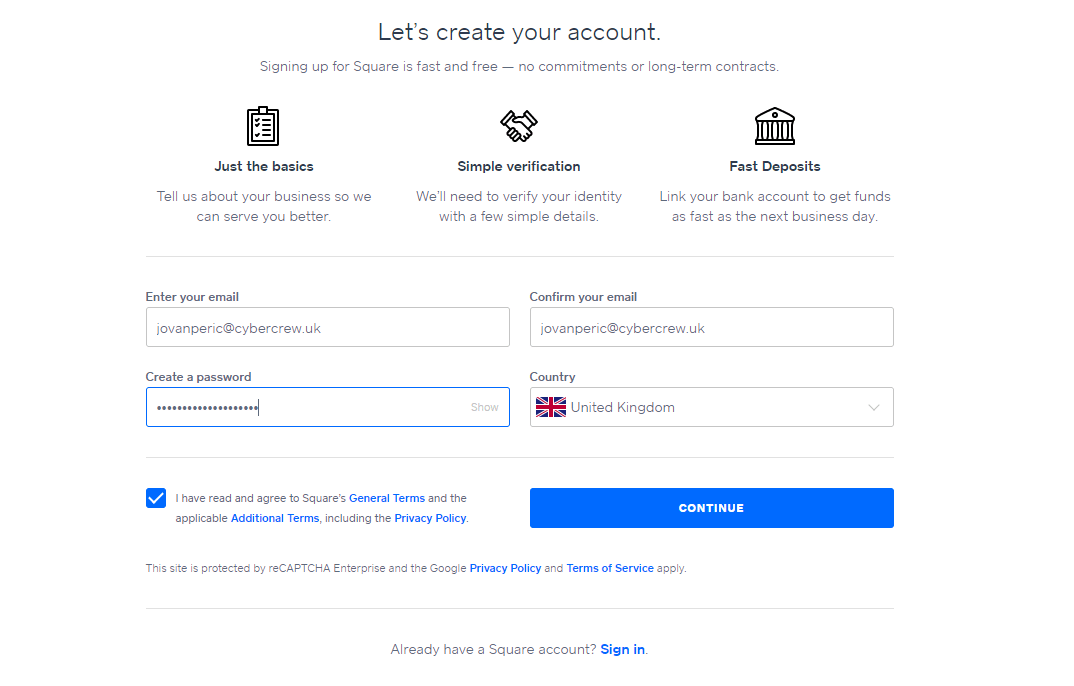Click the clipboard checklist icon
The width and height of the screenshot is (1074, 686).
click(x=263, y=126)
